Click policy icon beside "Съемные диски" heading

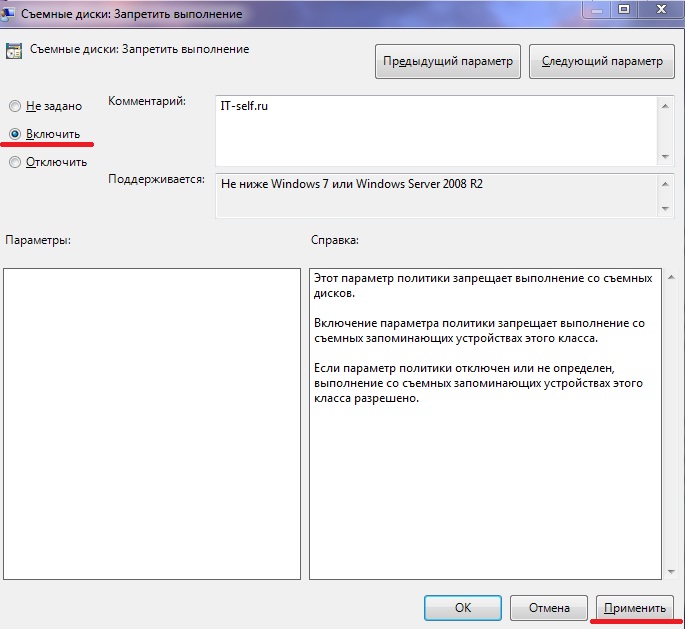[x=14, y=51]
